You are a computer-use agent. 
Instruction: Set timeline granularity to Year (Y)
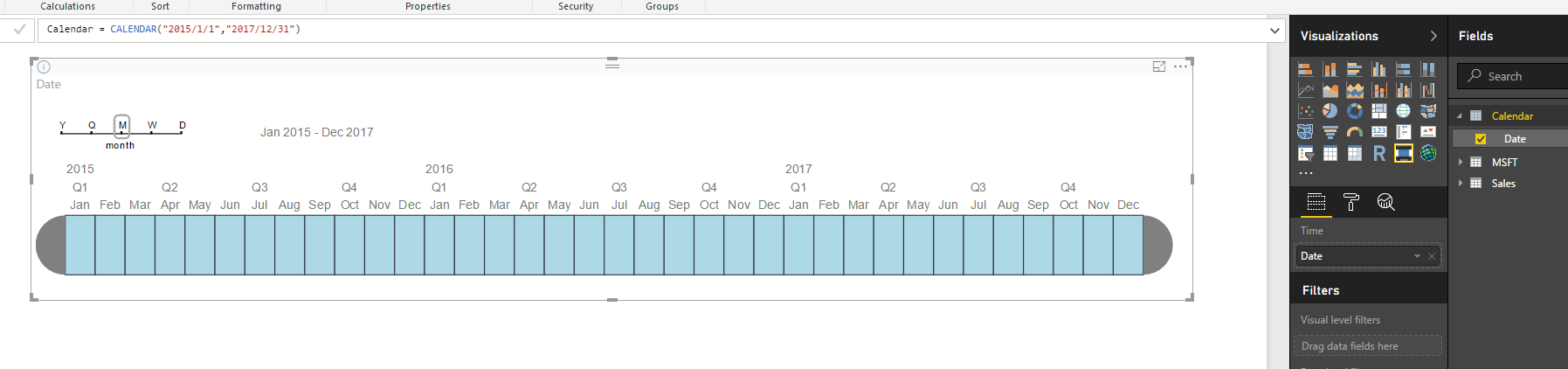tap(62, 126)
